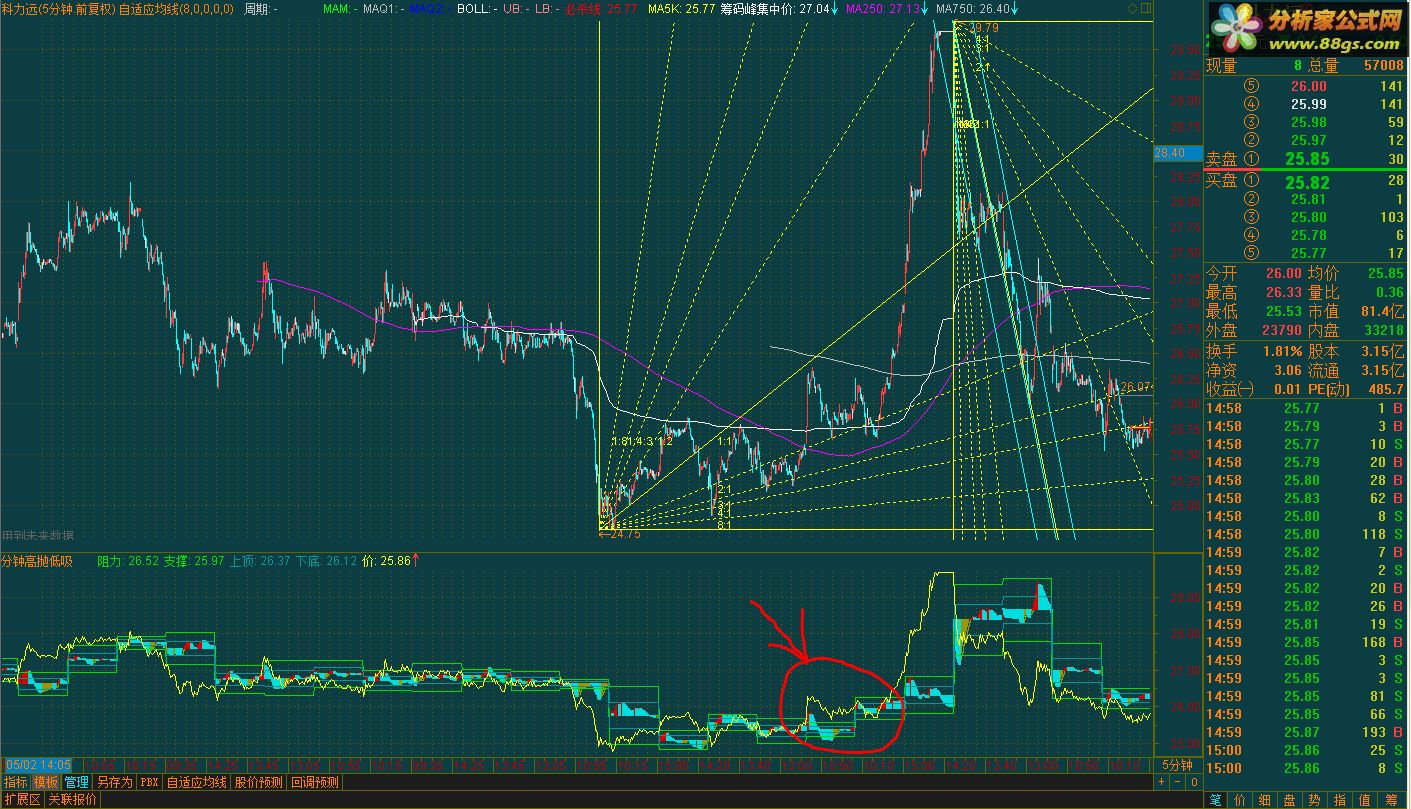The height and width of the screenshot is (809, 1411).
Task: Select the PBX indicator tab
Action: point(149,782)
